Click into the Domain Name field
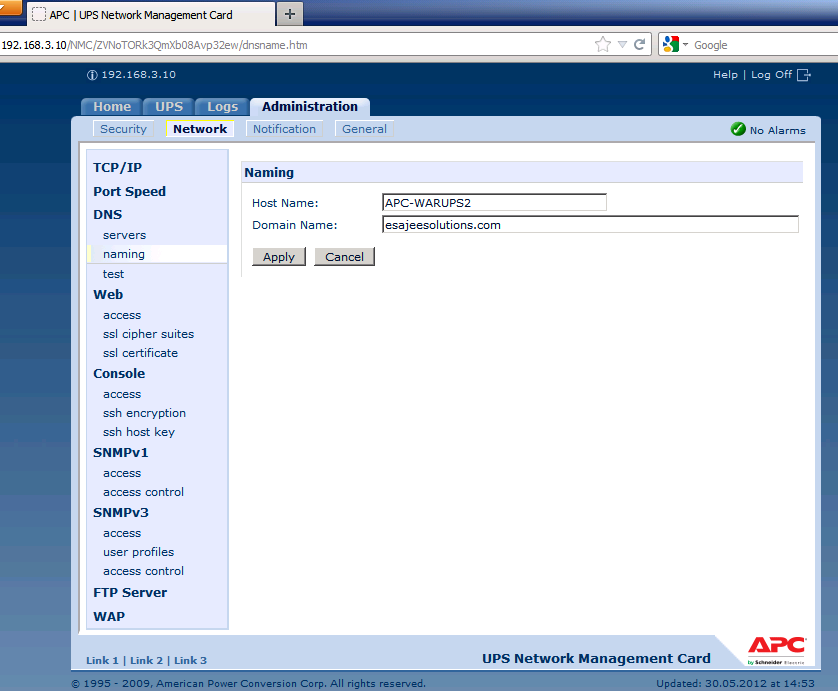The height and width of the screenshot is (691, 838). coord(591,224)
